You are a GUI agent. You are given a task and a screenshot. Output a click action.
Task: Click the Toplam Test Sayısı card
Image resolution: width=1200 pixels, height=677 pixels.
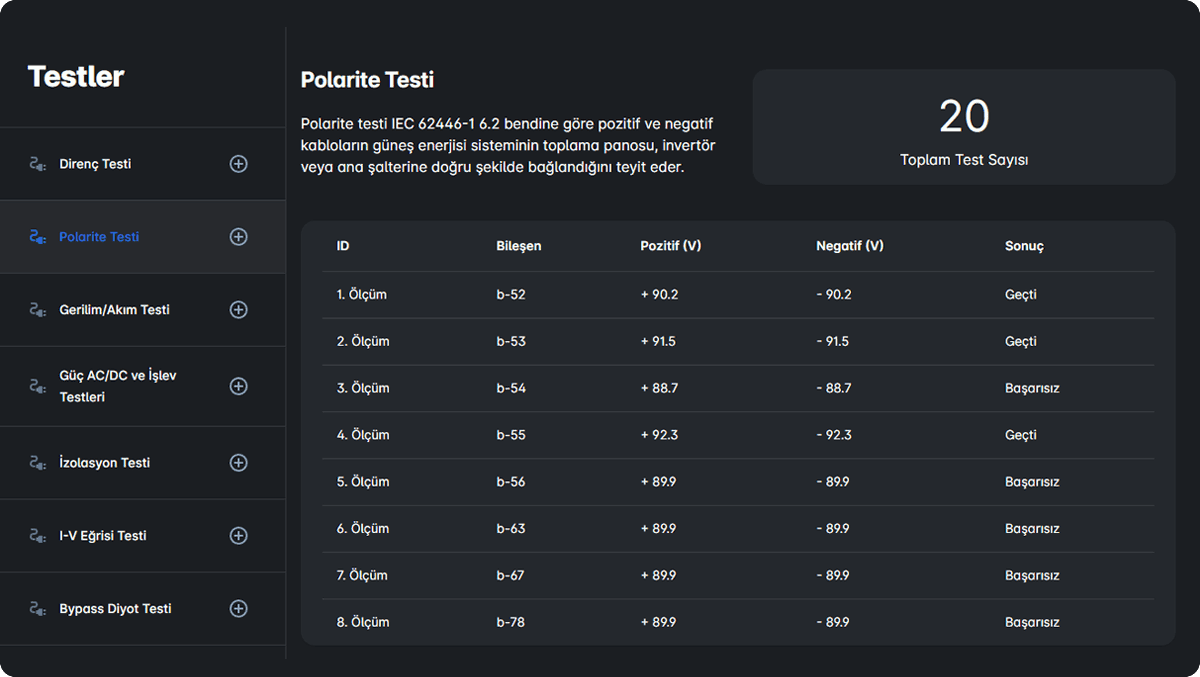tap(963, 127)
